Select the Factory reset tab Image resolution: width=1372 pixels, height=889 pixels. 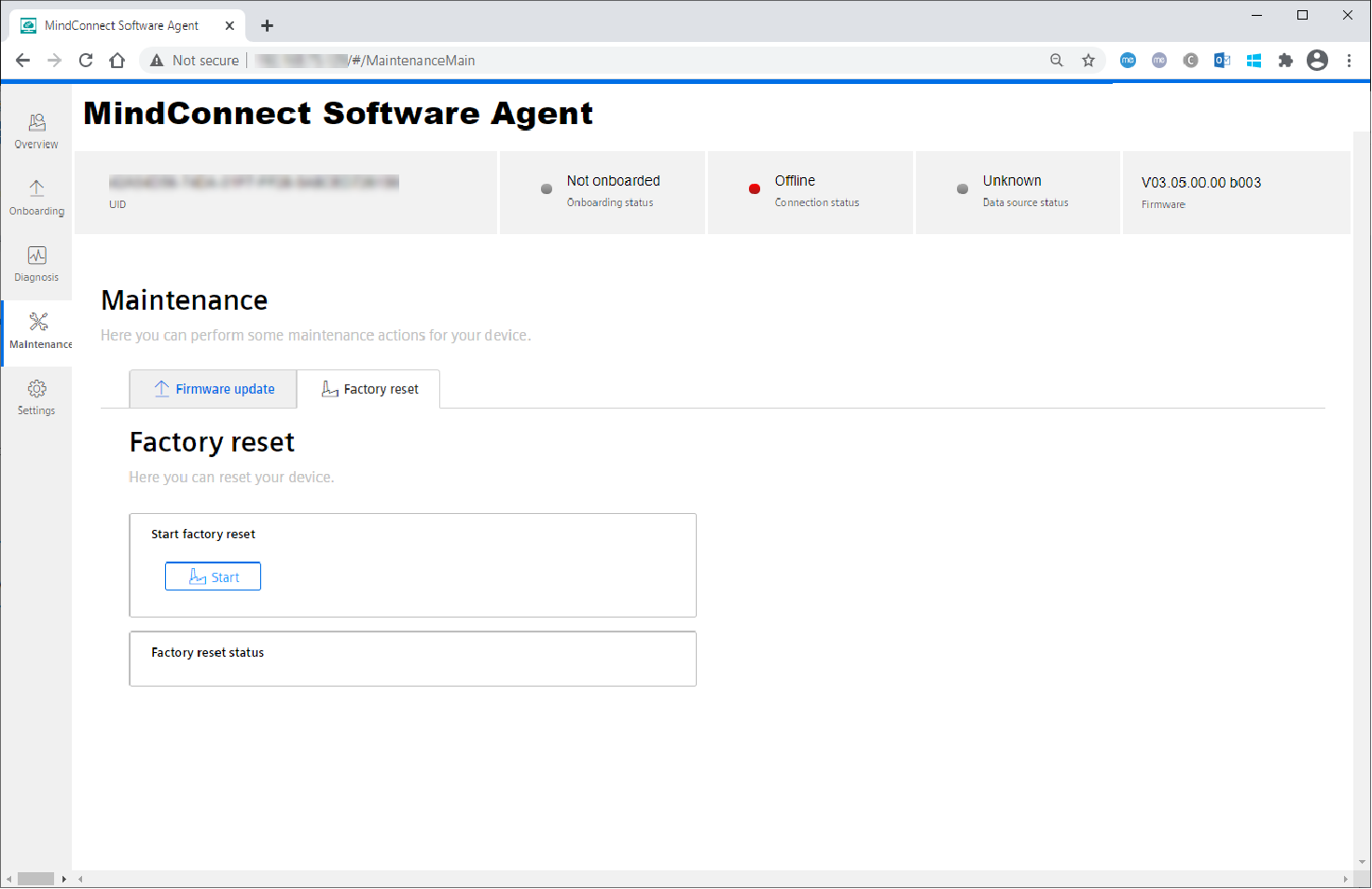tap(369, 389)
